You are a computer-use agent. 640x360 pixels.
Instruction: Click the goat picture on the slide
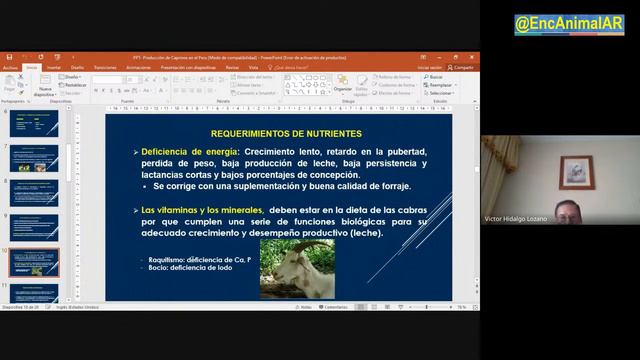[298, 269]
